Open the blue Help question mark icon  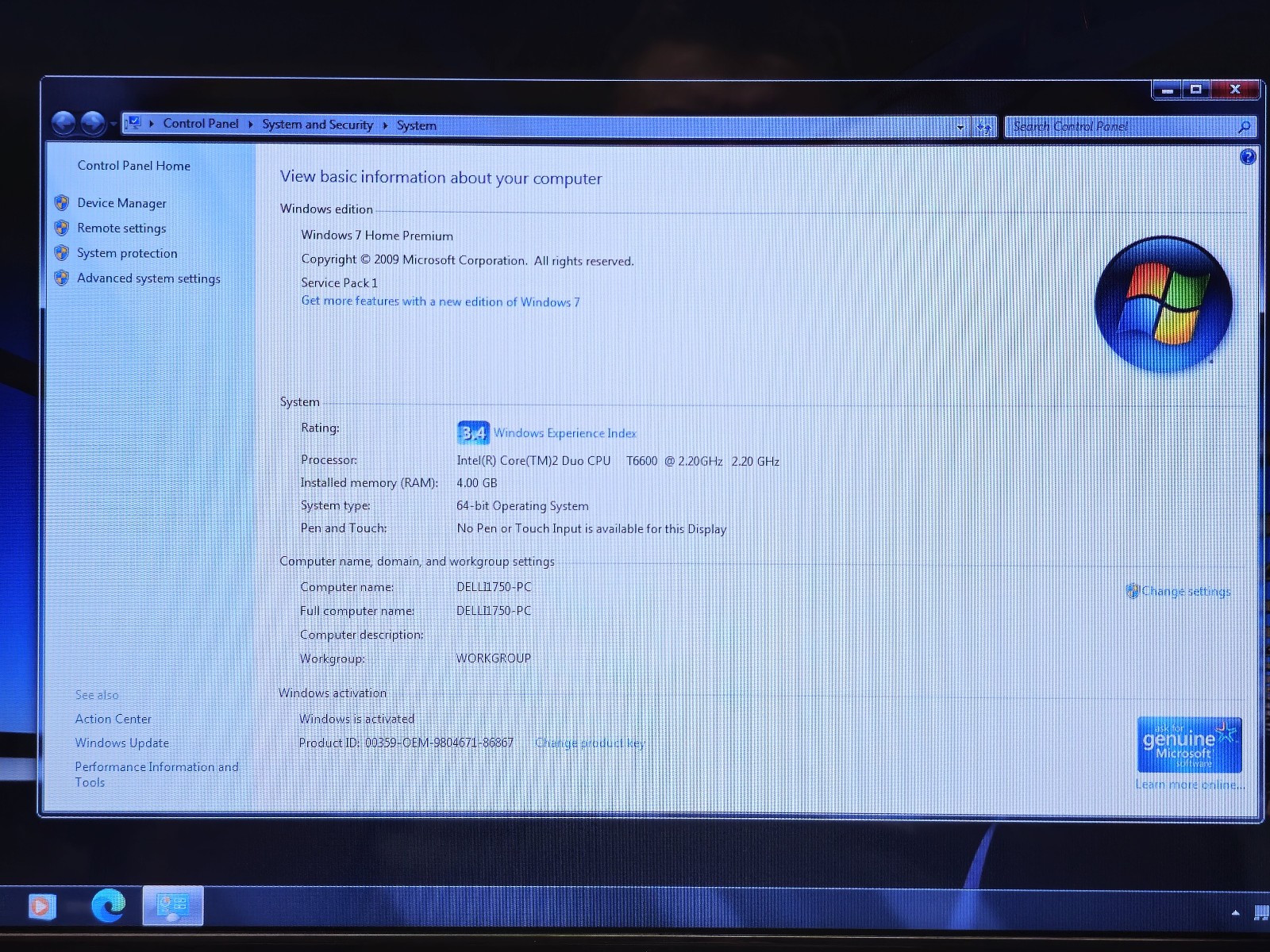point(1248,157)
